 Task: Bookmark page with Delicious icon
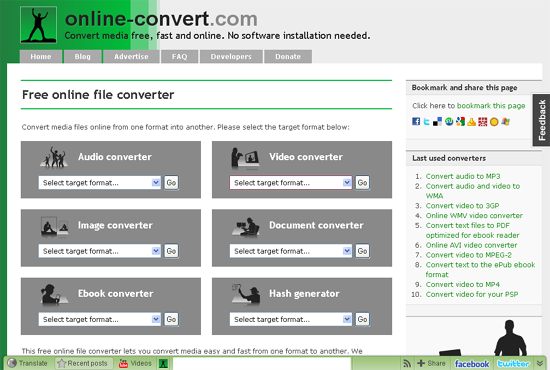tap(437, 122)
